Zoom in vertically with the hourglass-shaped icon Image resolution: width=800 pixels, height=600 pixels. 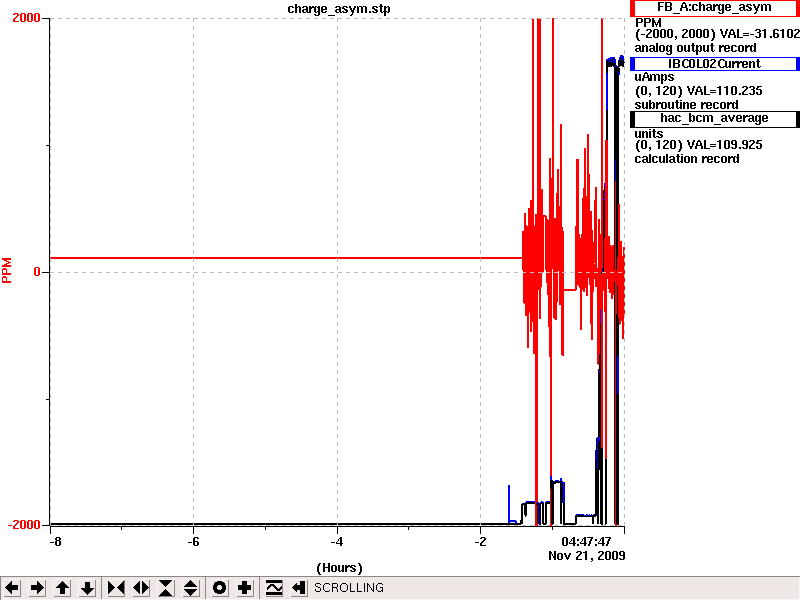point(166,588)
